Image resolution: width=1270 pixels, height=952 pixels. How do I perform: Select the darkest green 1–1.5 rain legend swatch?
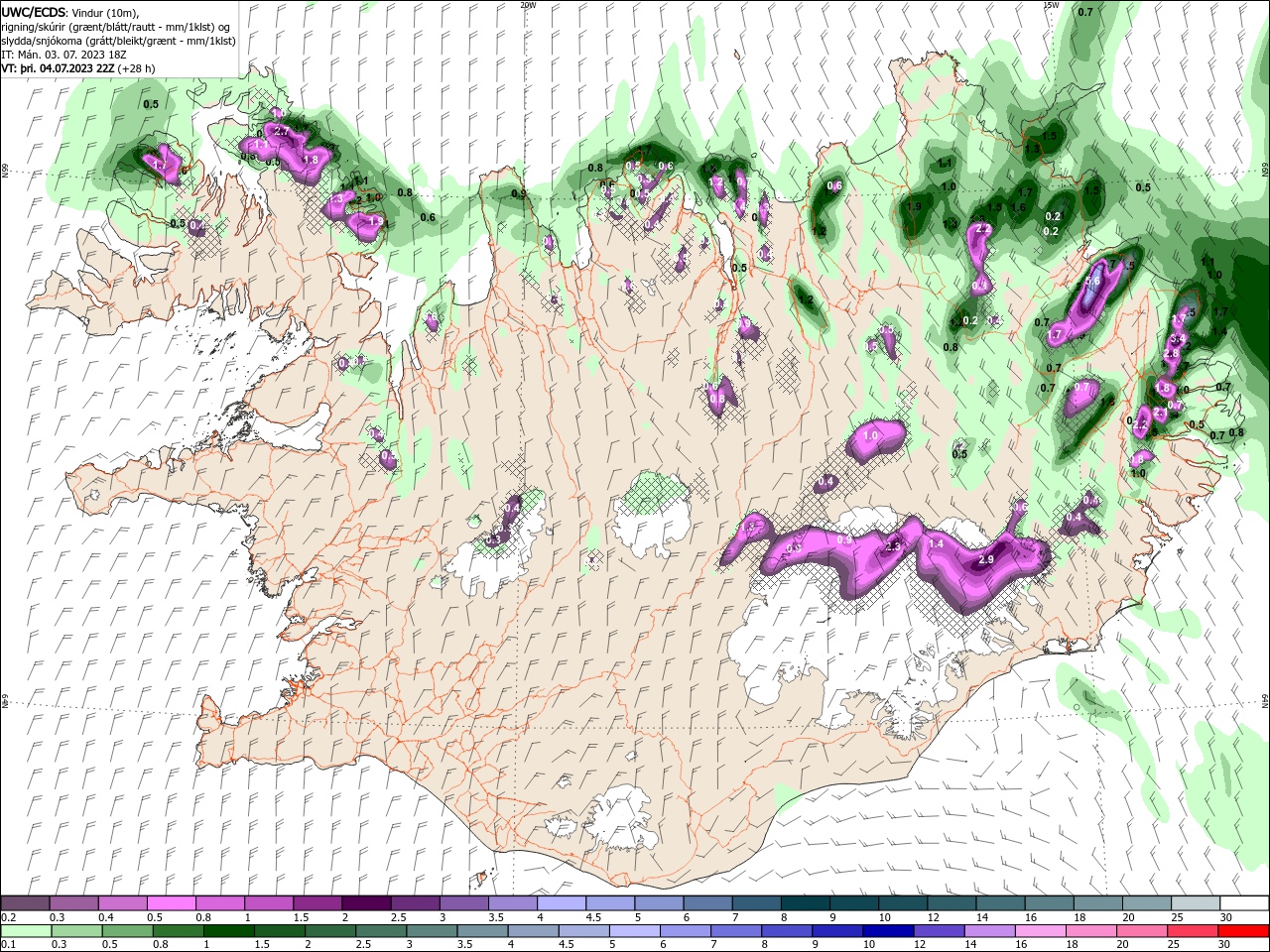pos(229,931)
